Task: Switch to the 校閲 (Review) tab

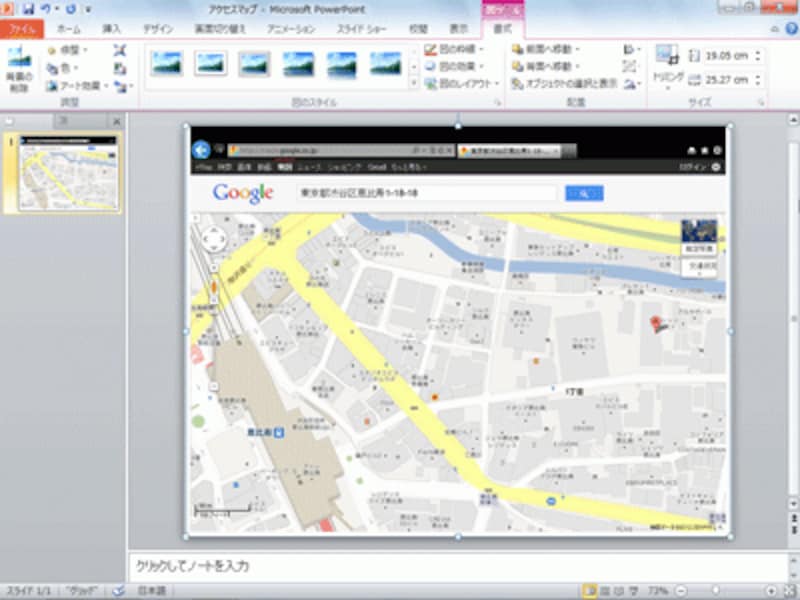Action: point(418,29)
